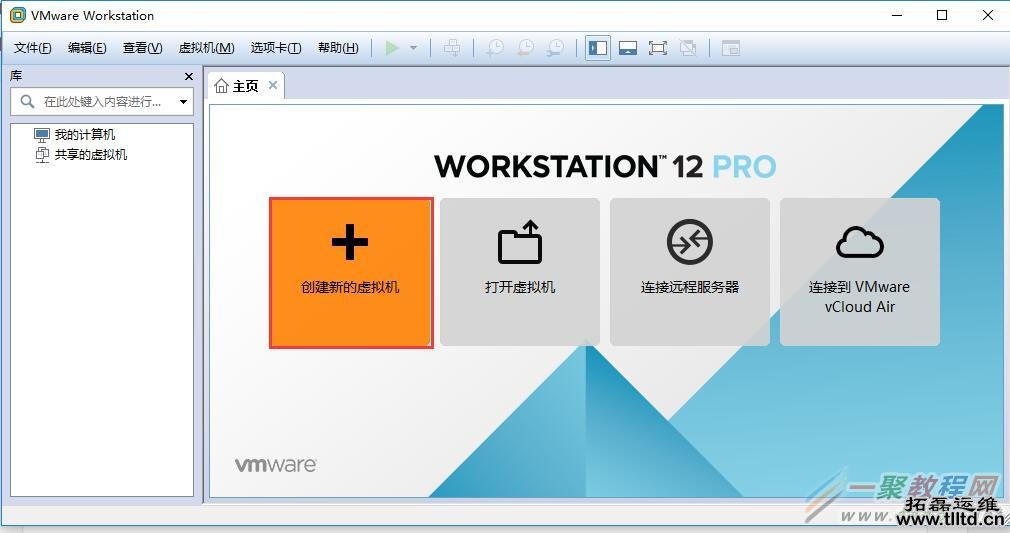
Task: Click the take snapshot clock icon
Action: coord(495,48)
